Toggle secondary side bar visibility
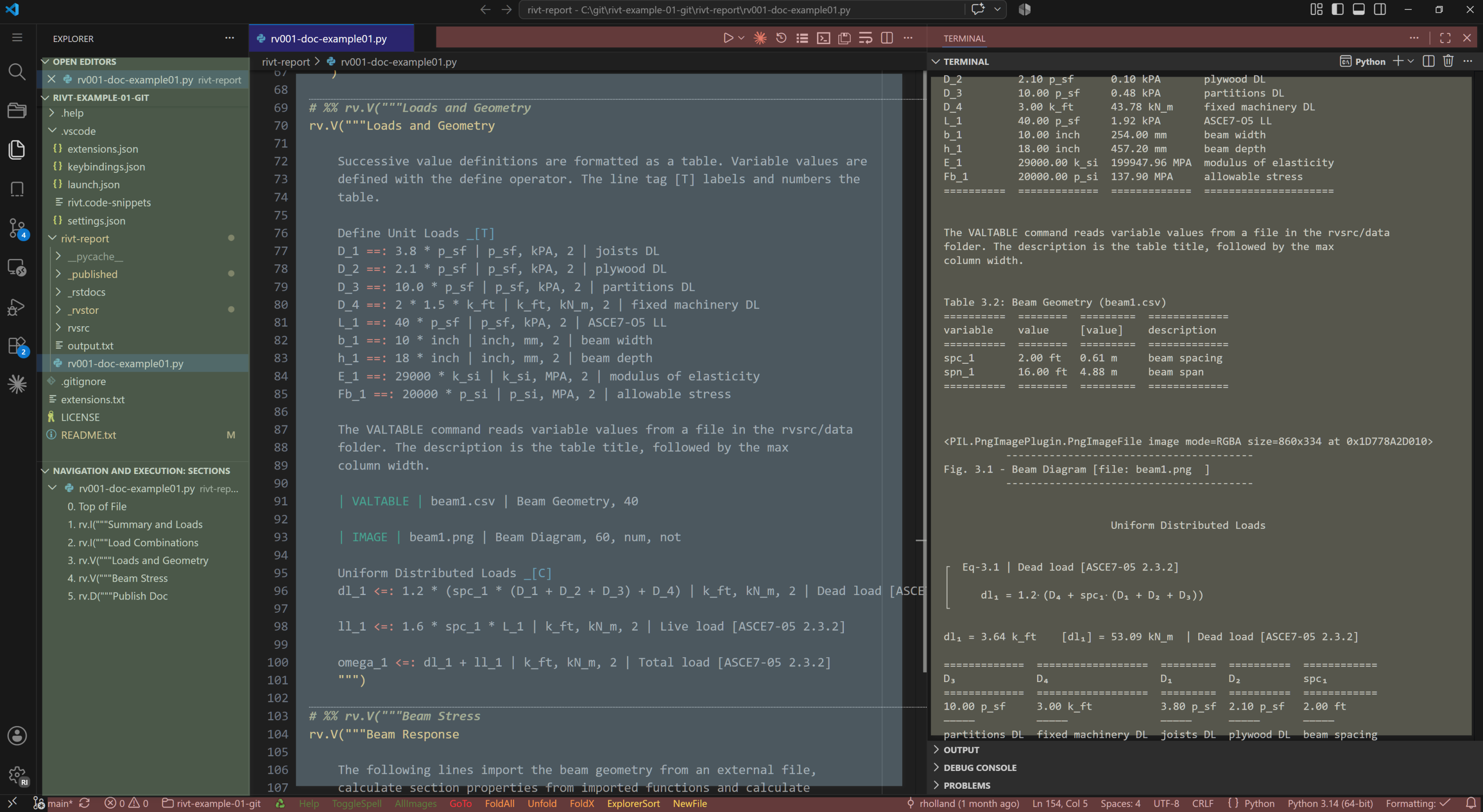This screenshot has width=1483, height=812. coord(1380,9)
